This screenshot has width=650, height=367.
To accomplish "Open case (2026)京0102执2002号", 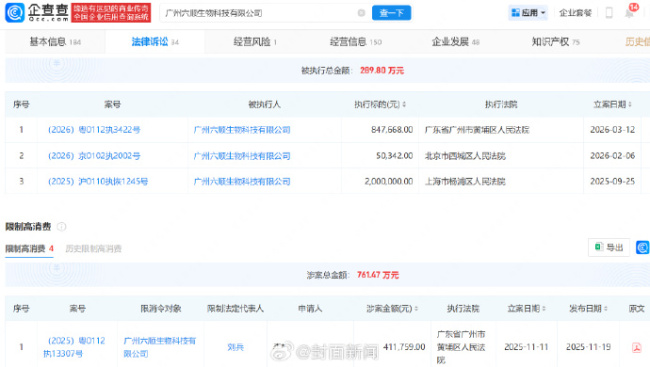I will pos(94,156).
